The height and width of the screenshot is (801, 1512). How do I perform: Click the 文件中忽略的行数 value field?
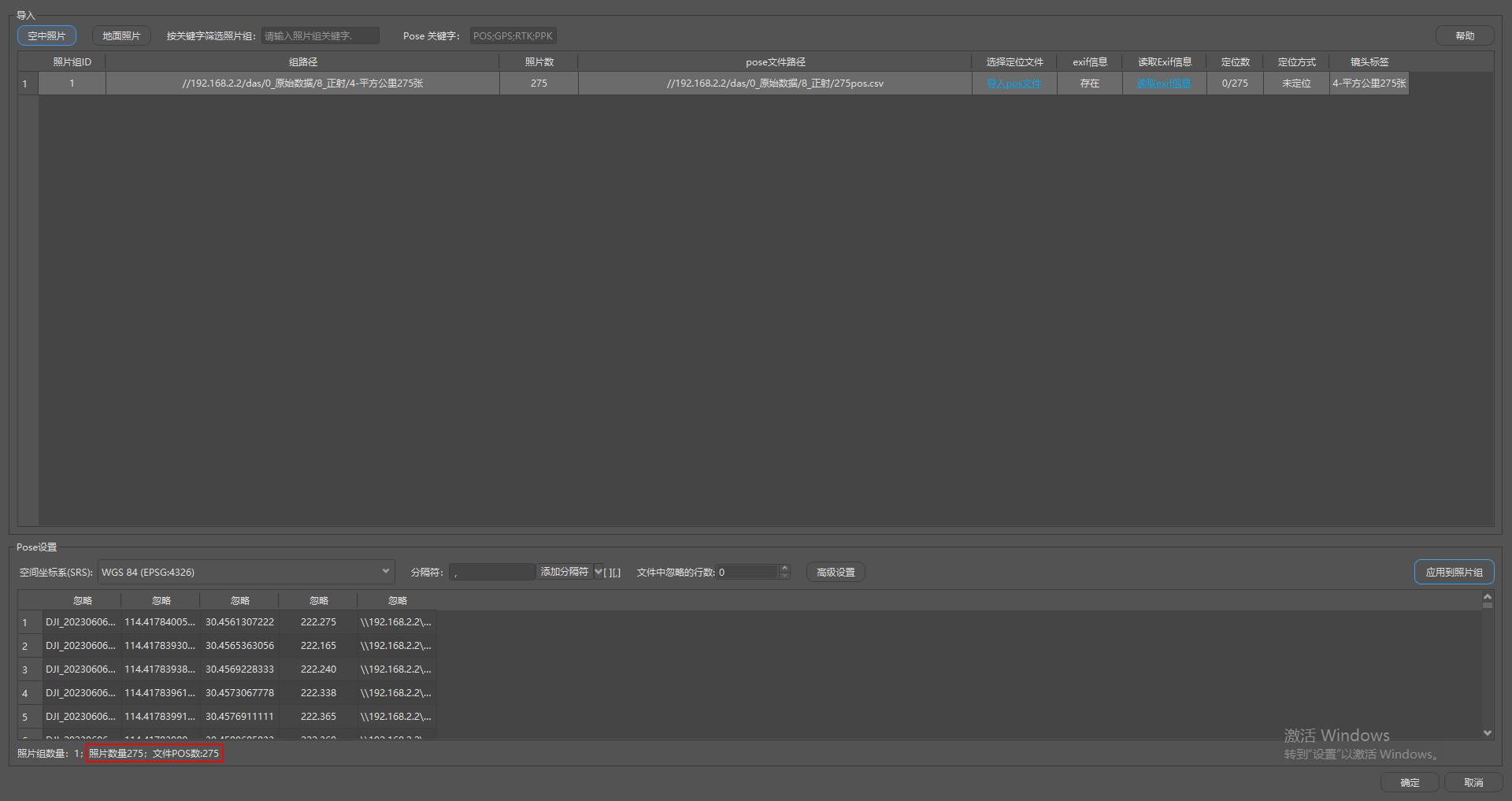pyautogui.click(x=747, y=572)
